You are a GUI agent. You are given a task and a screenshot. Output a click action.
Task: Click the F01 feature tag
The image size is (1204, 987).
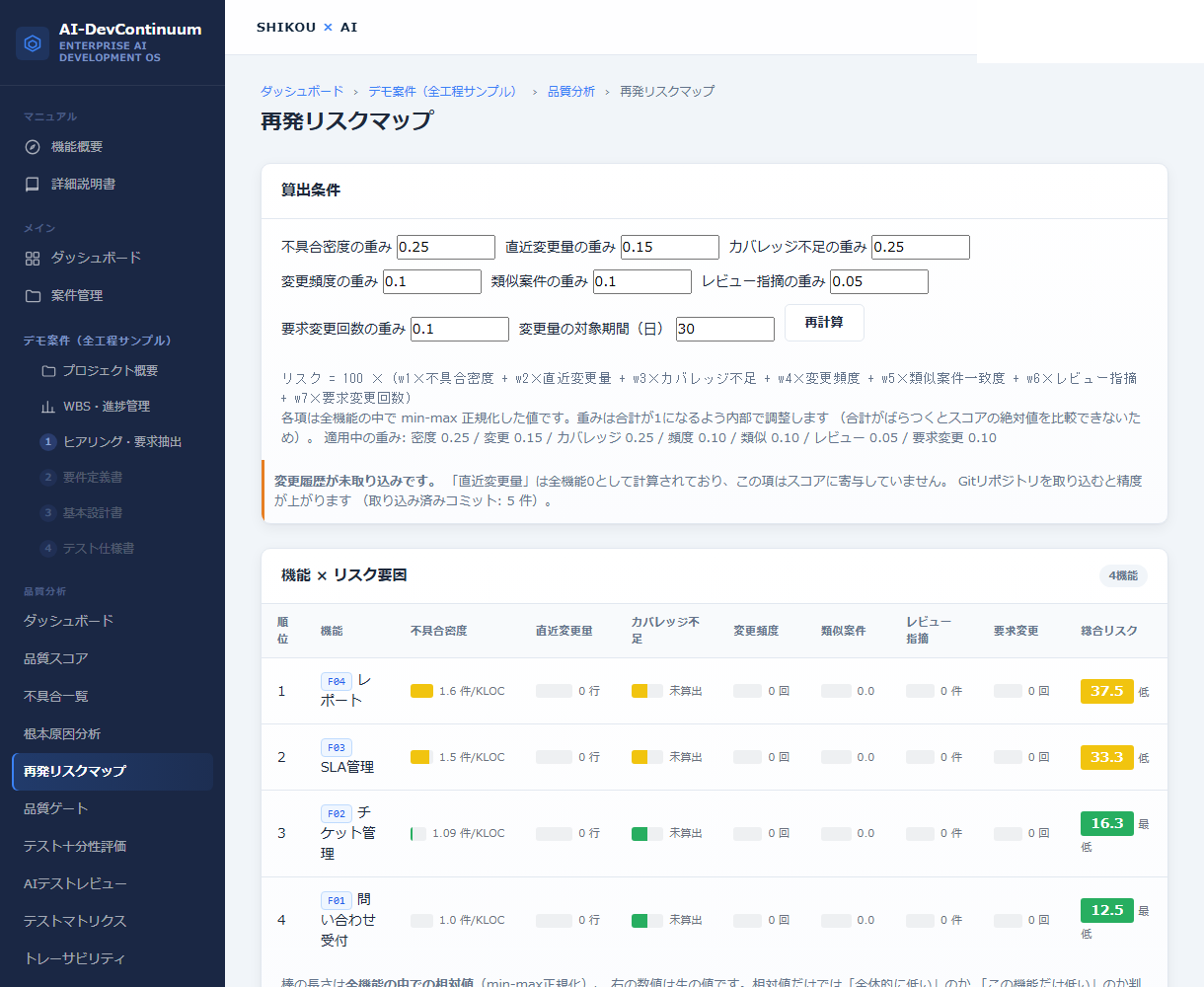click(337, 901)
